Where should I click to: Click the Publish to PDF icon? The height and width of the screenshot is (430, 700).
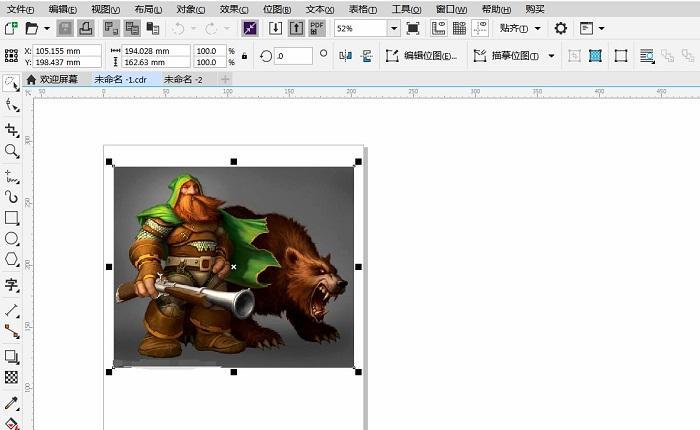coord(317,29)
